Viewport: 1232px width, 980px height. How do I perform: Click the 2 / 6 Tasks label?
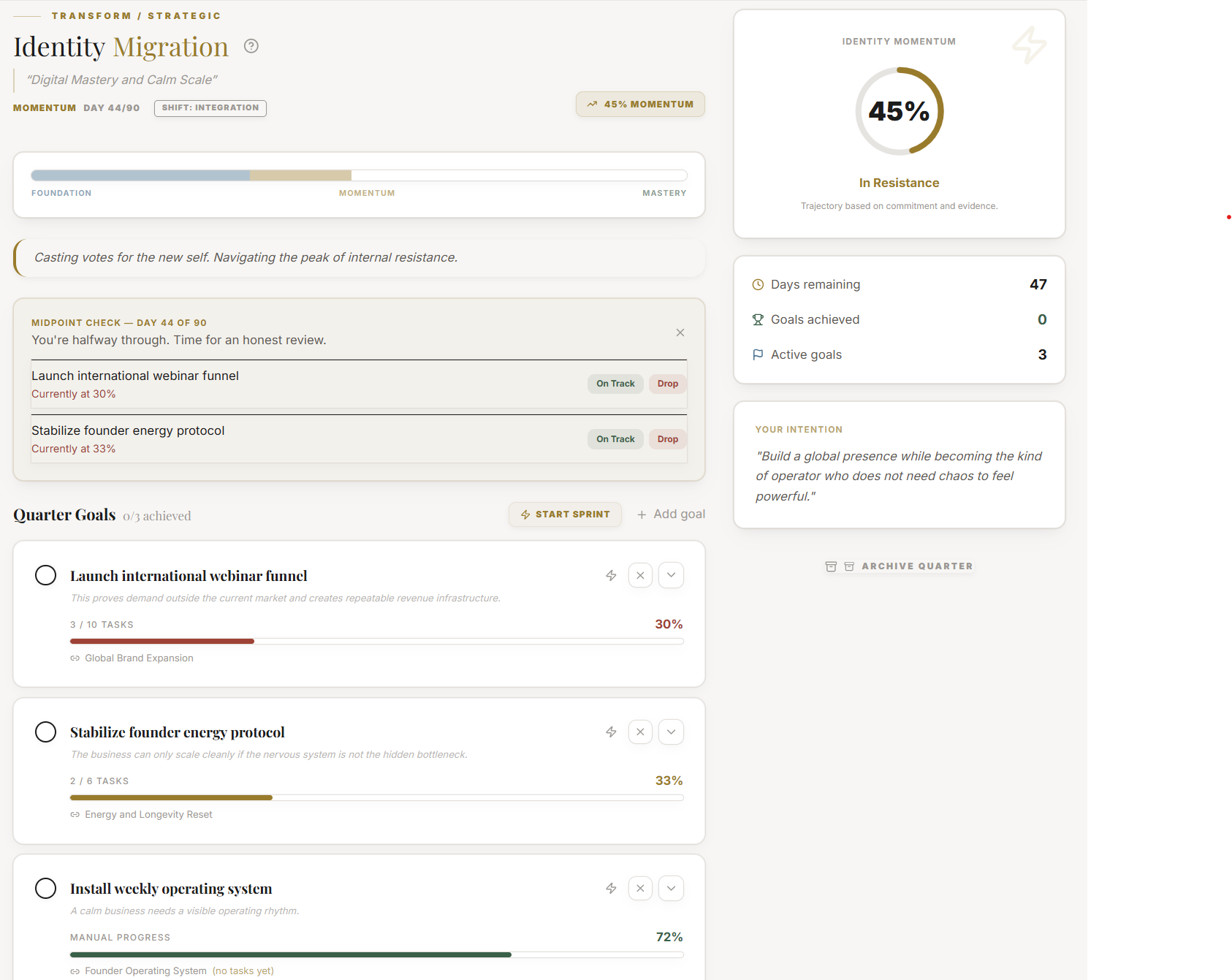(99, 781)
